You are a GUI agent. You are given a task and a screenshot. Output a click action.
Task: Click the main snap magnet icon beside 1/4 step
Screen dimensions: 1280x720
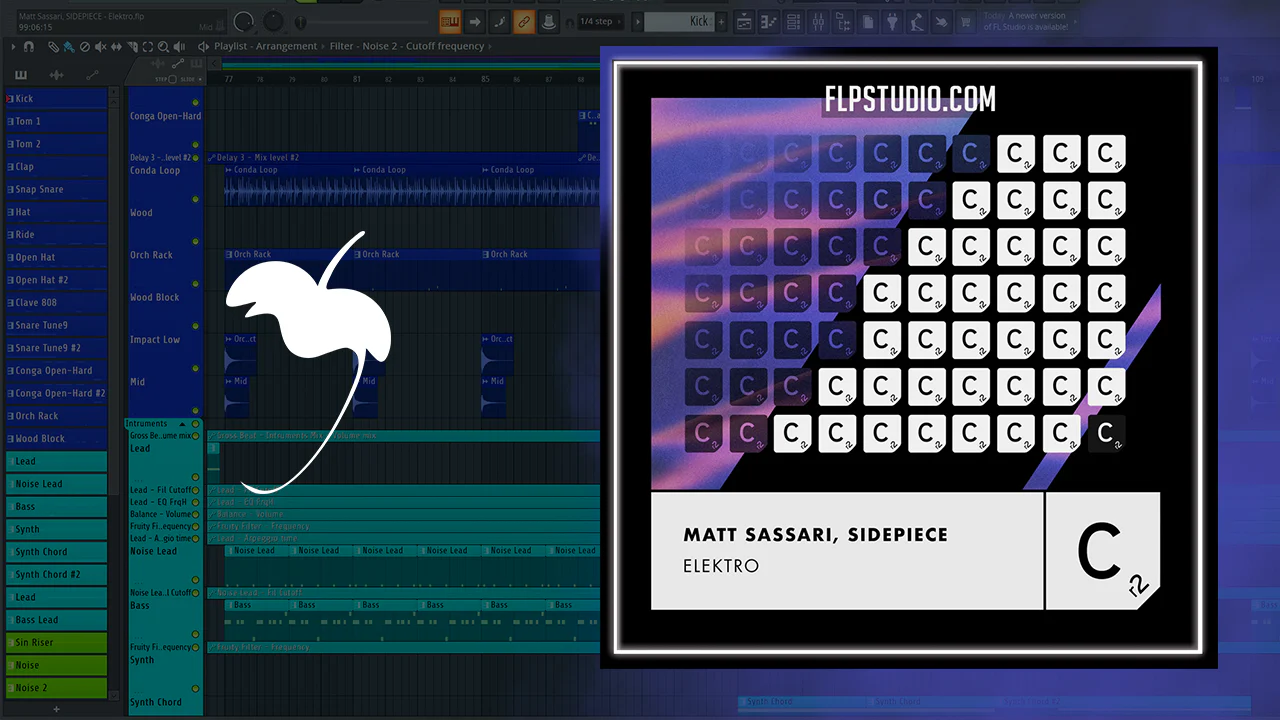(x=570, y=22)
